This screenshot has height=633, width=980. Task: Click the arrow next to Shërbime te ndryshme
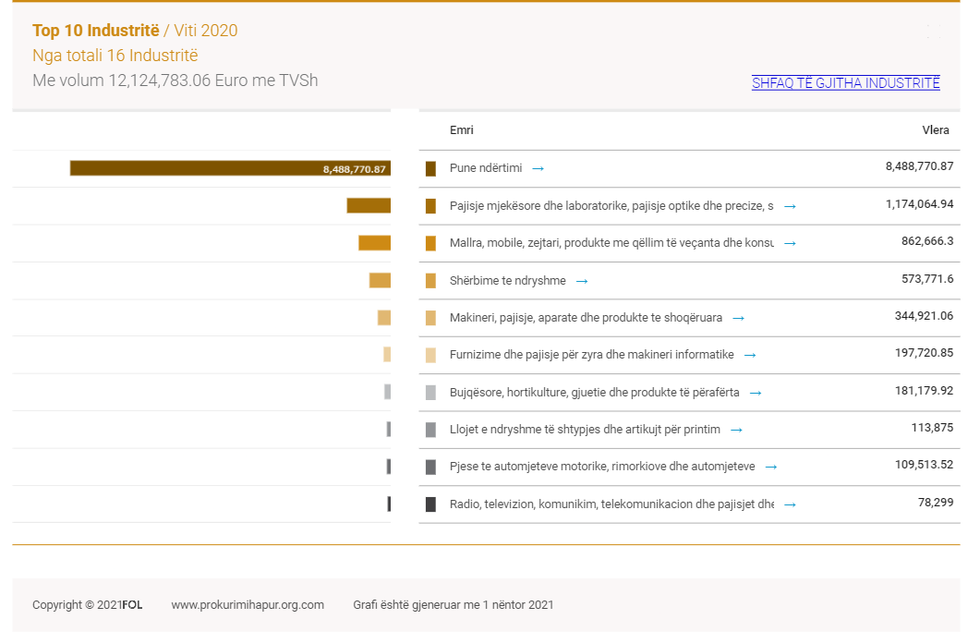(582, 281)
